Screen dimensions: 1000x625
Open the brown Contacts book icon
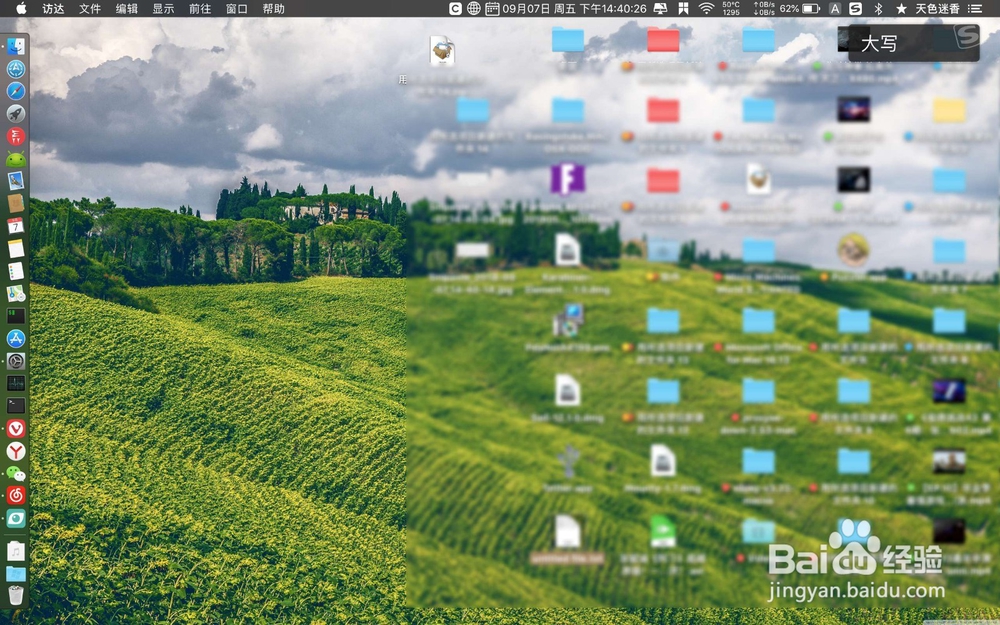click(16, 203)
